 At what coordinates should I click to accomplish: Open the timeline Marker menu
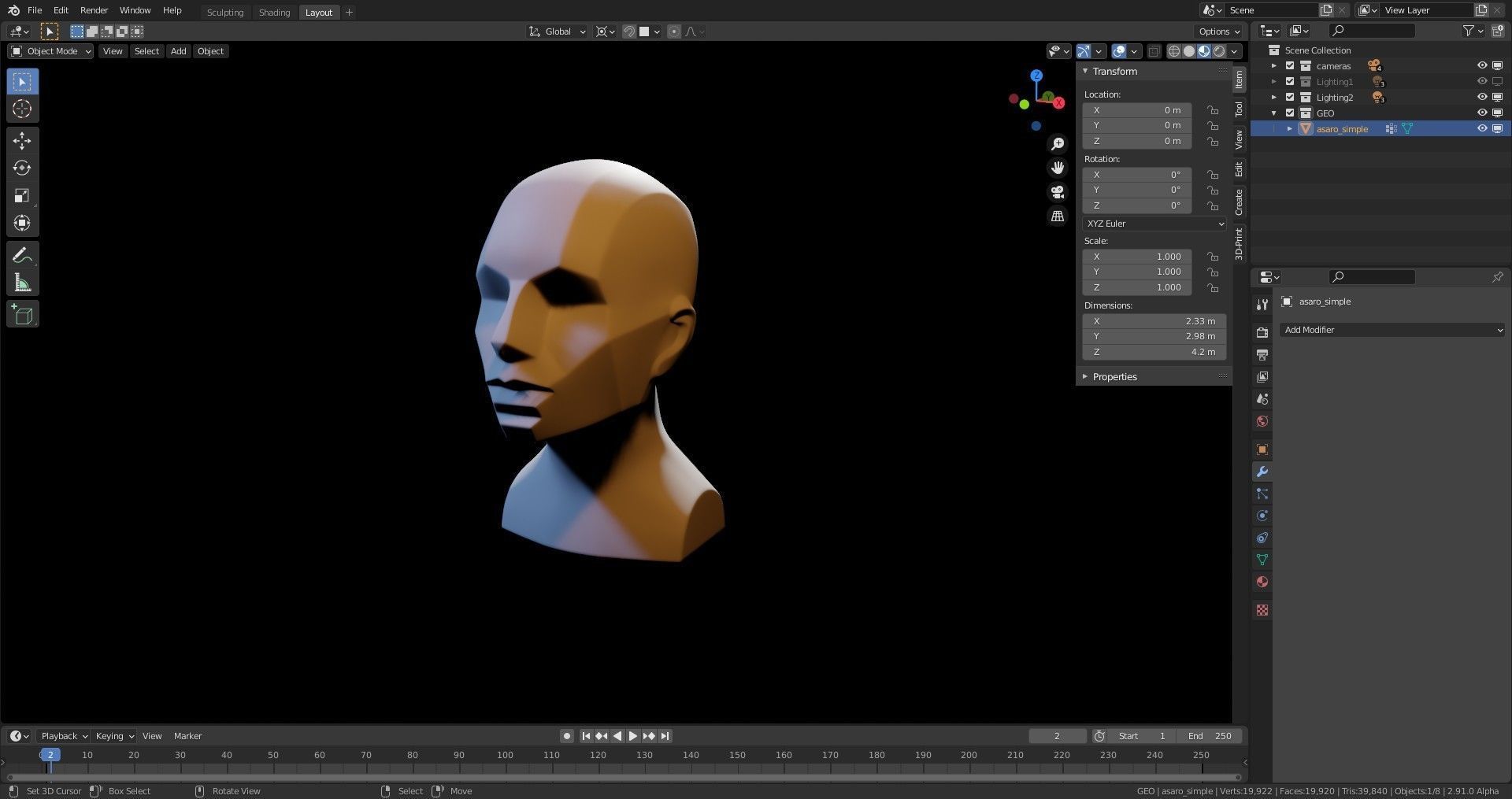point(187,736)
